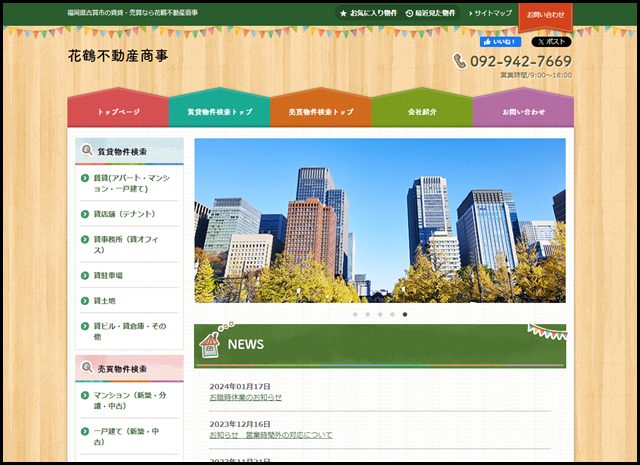
Task: Open the purple お問い合わせ navigation tab
Action: 523,108
